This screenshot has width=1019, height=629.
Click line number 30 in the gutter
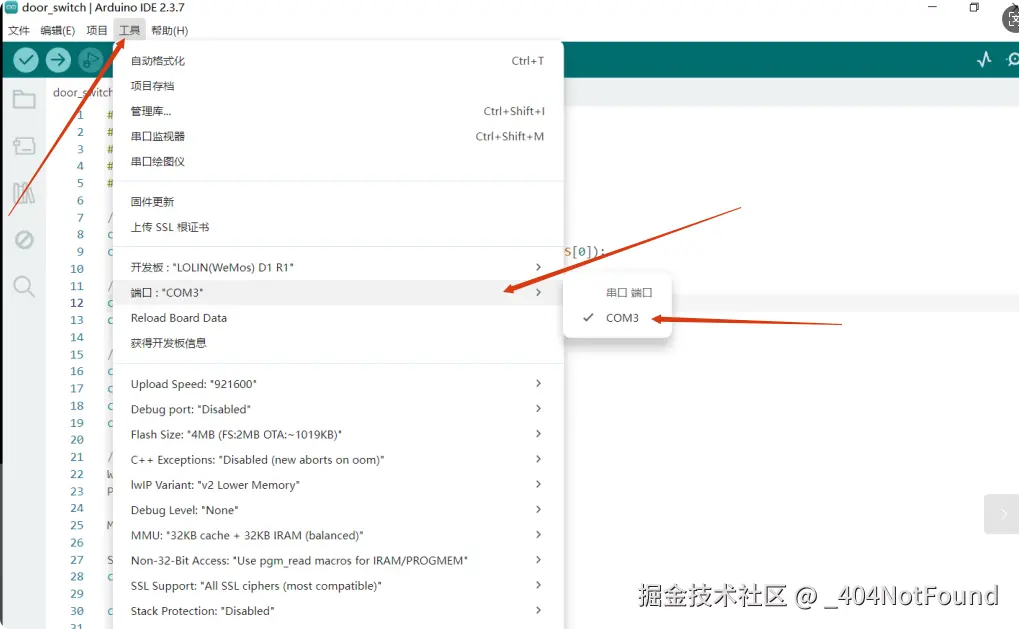pos(77,611)
